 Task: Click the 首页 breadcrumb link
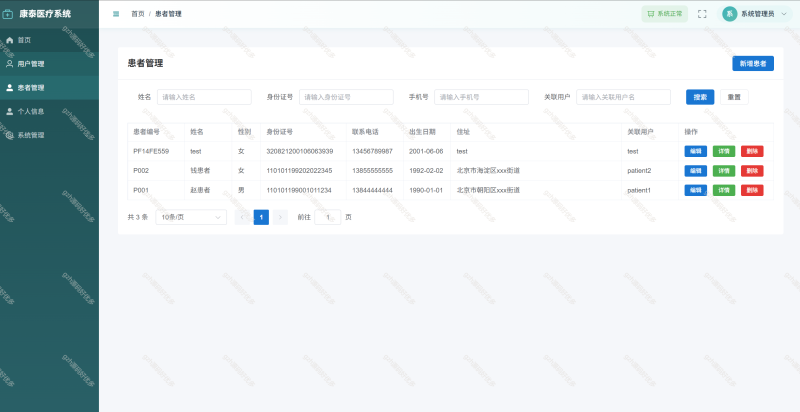pos(138,14)
